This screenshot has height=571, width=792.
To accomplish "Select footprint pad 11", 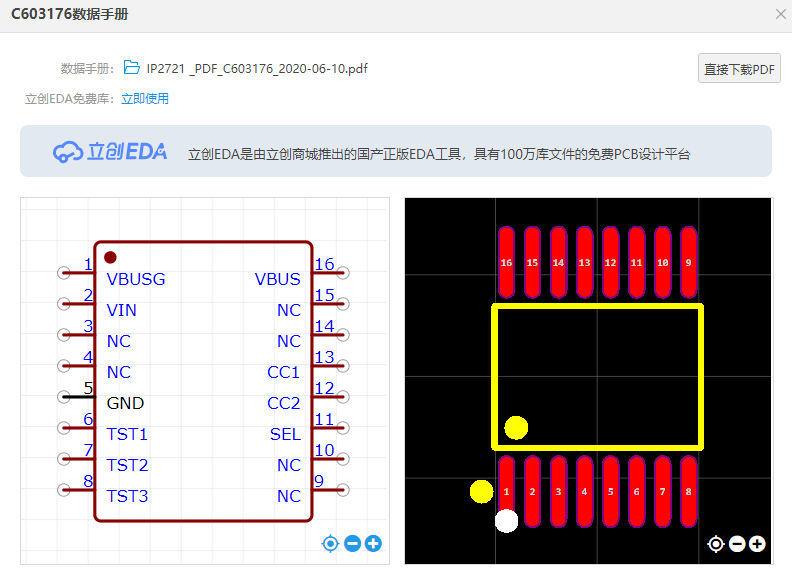I will [x=636, y=262].
